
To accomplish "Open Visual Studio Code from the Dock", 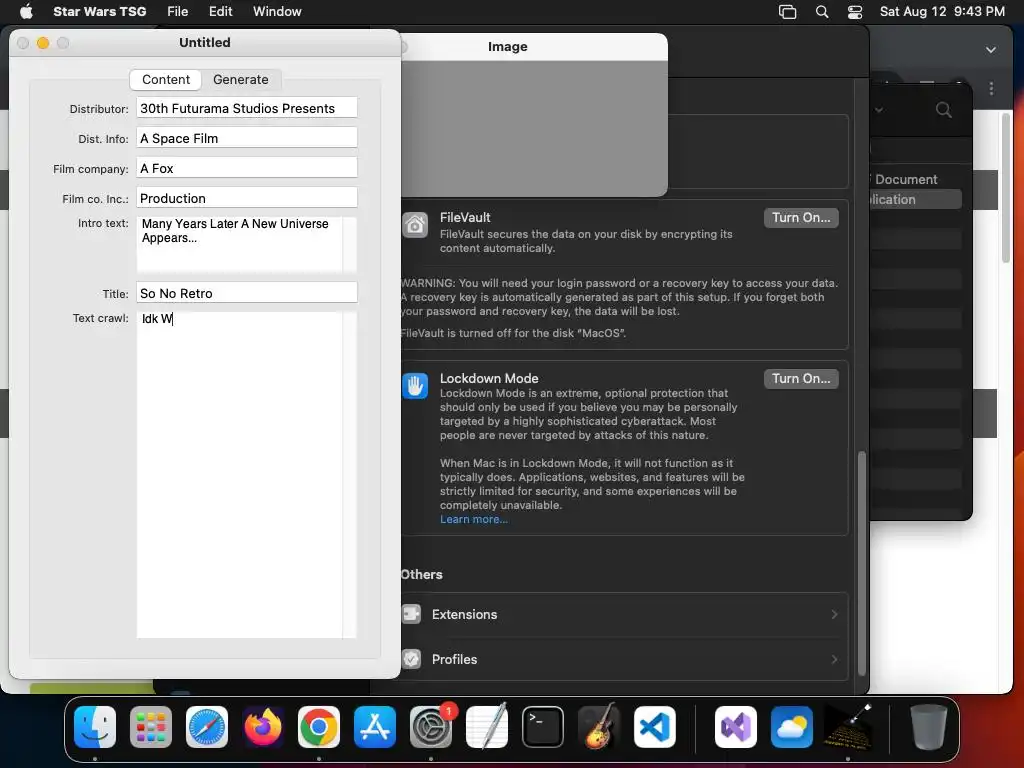I will (655, 727).
